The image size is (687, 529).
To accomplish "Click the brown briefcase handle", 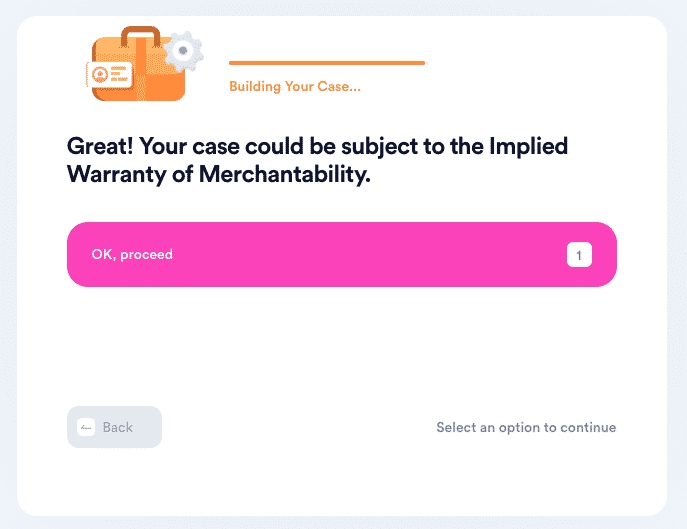I will point(141,36).
